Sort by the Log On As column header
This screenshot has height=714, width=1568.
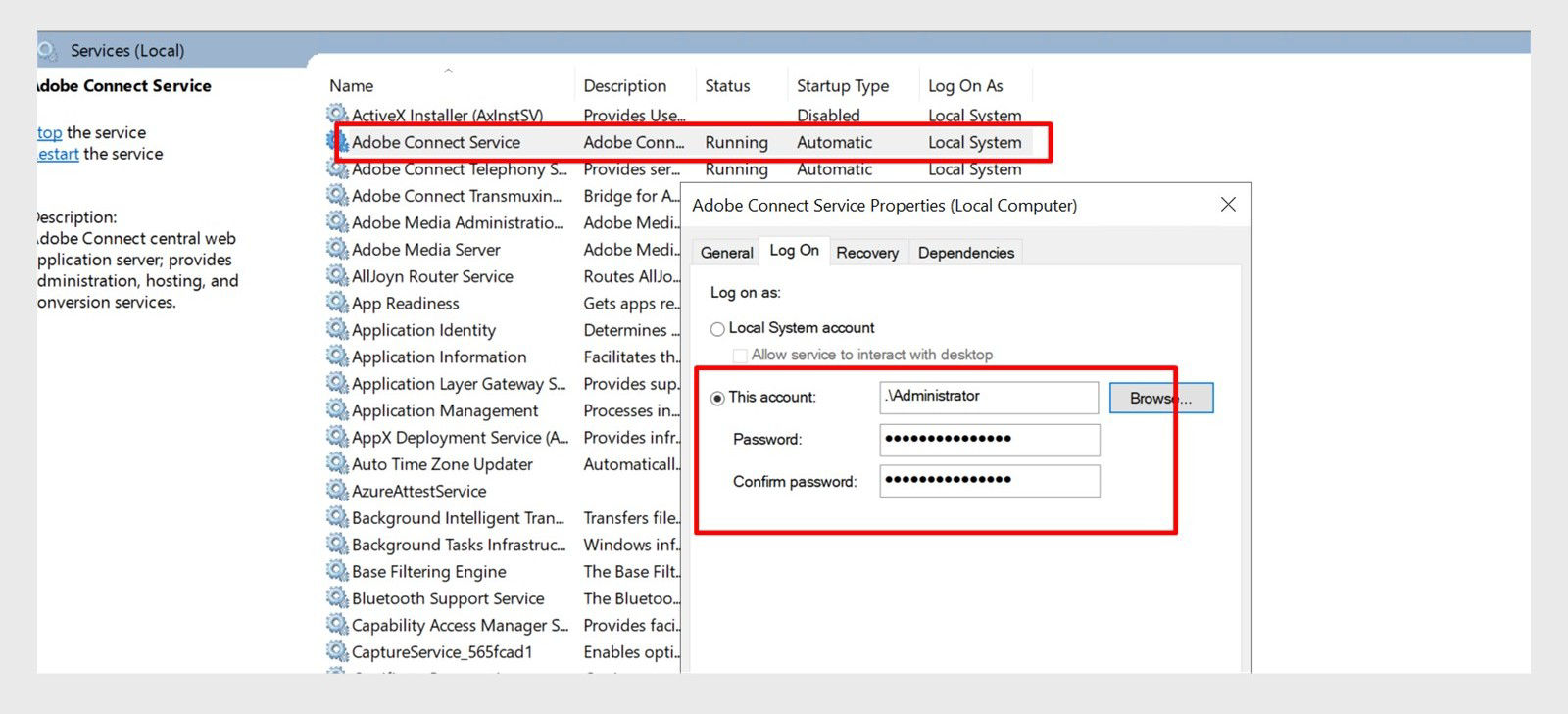(x=965, y=86)
